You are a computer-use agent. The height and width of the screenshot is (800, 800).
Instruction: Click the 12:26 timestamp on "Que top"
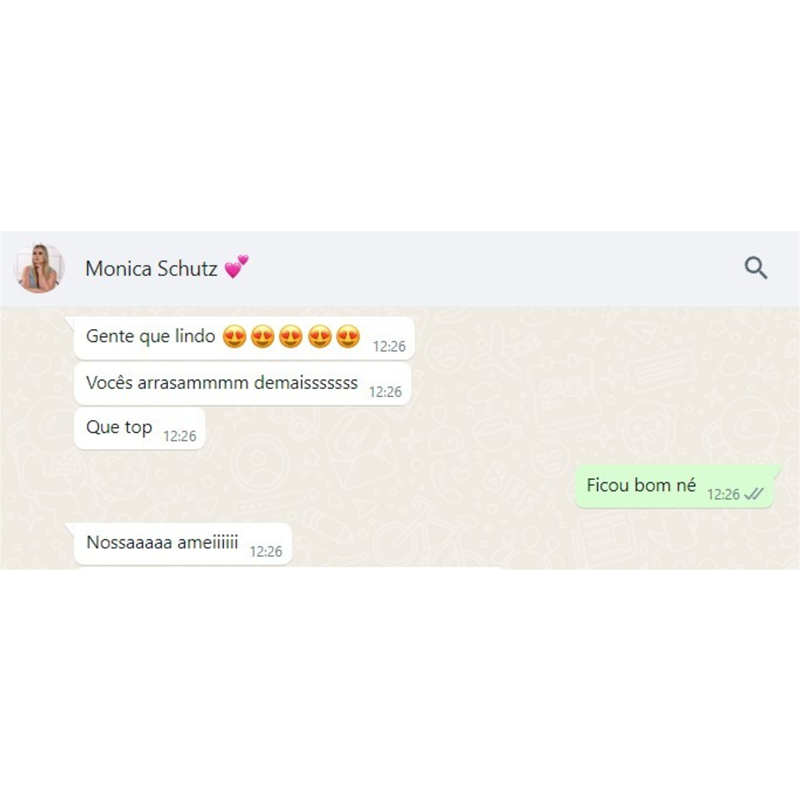(180, 436)
